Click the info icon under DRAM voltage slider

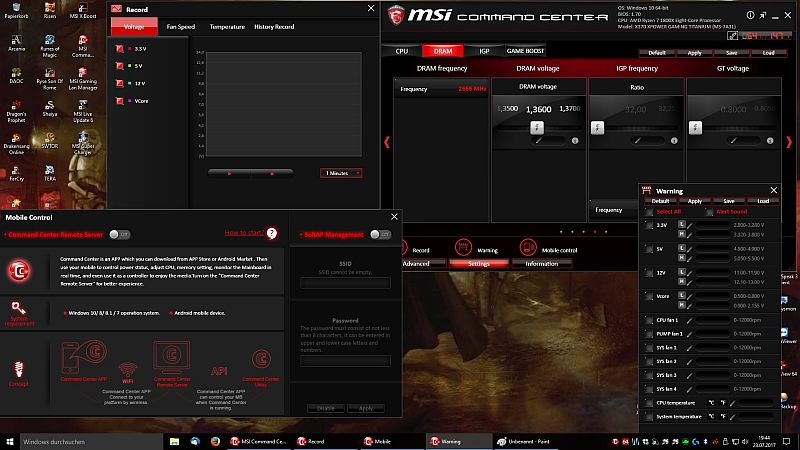point(575,141)
